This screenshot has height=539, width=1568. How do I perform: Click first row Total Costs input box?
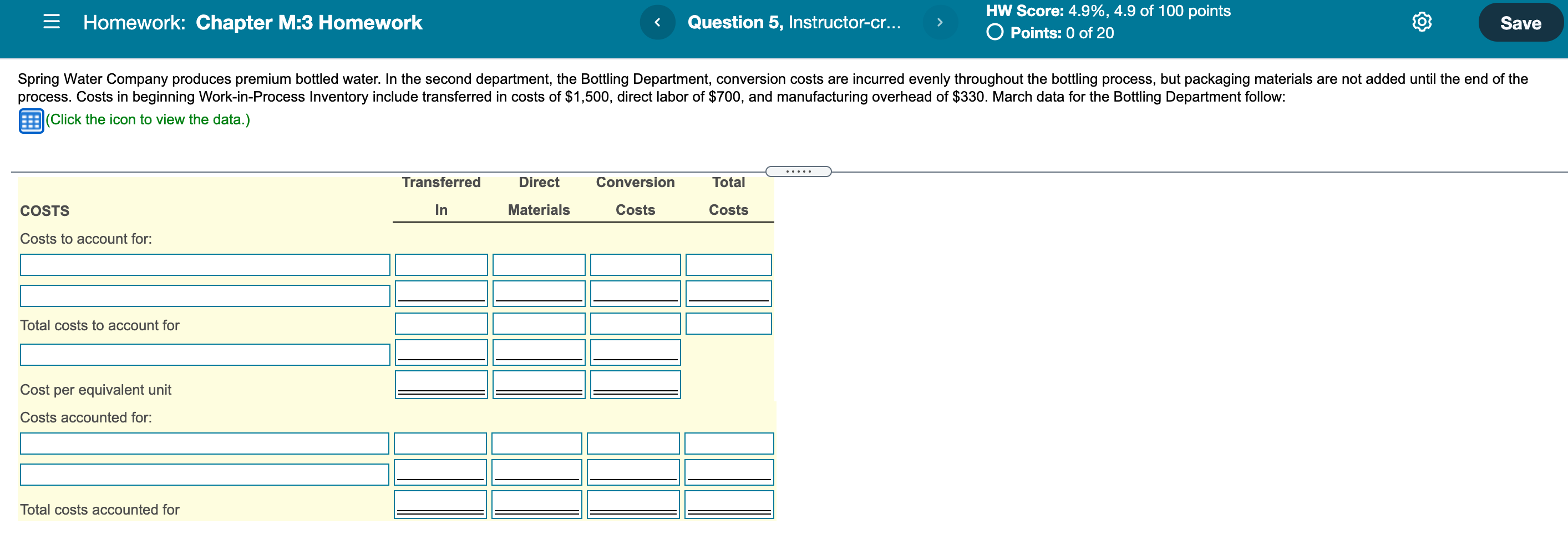(x=729, y=265)
